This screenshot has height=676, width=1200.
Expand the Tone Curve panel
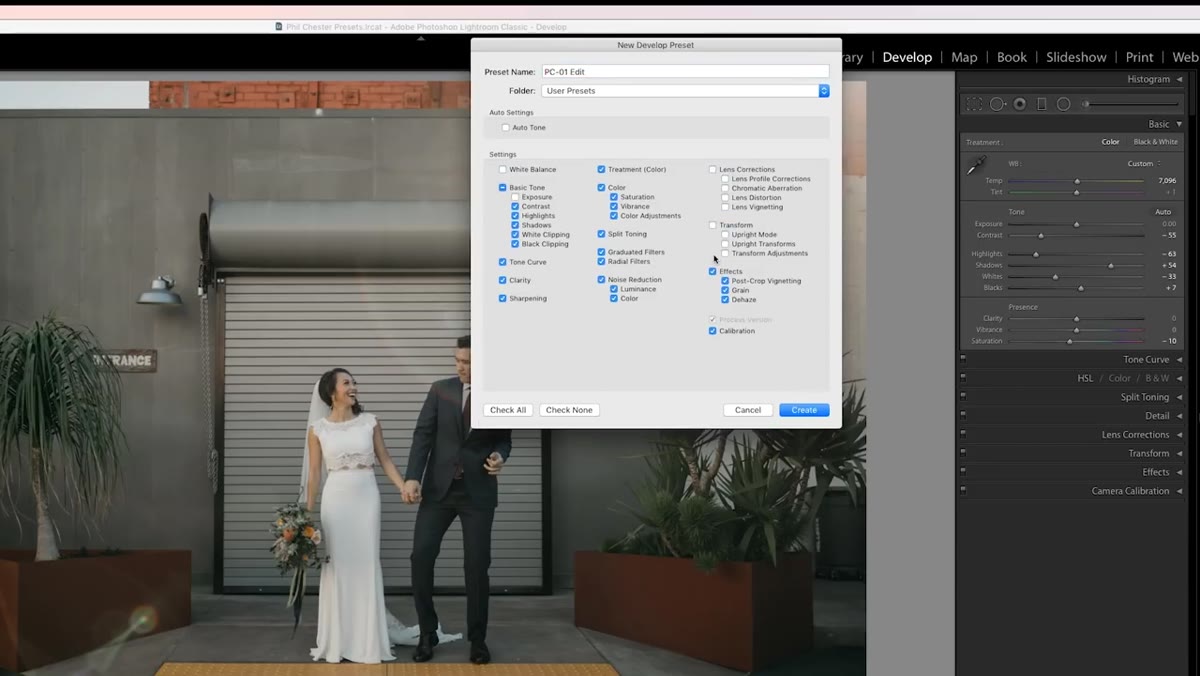pyautogui.click(x=1180, y=359)
